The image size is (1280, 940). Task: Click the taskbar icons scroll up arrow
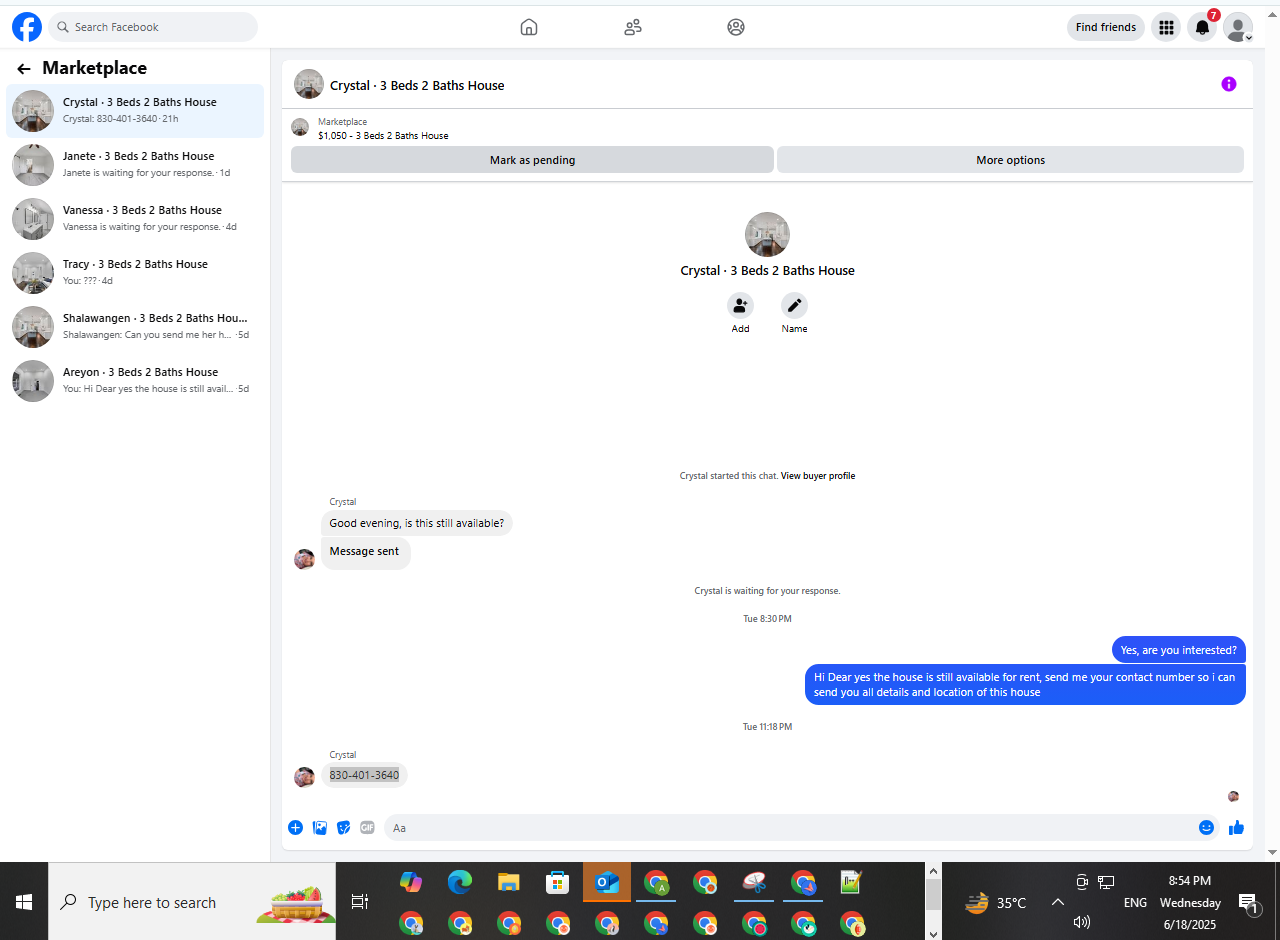[x=933, y=871]
